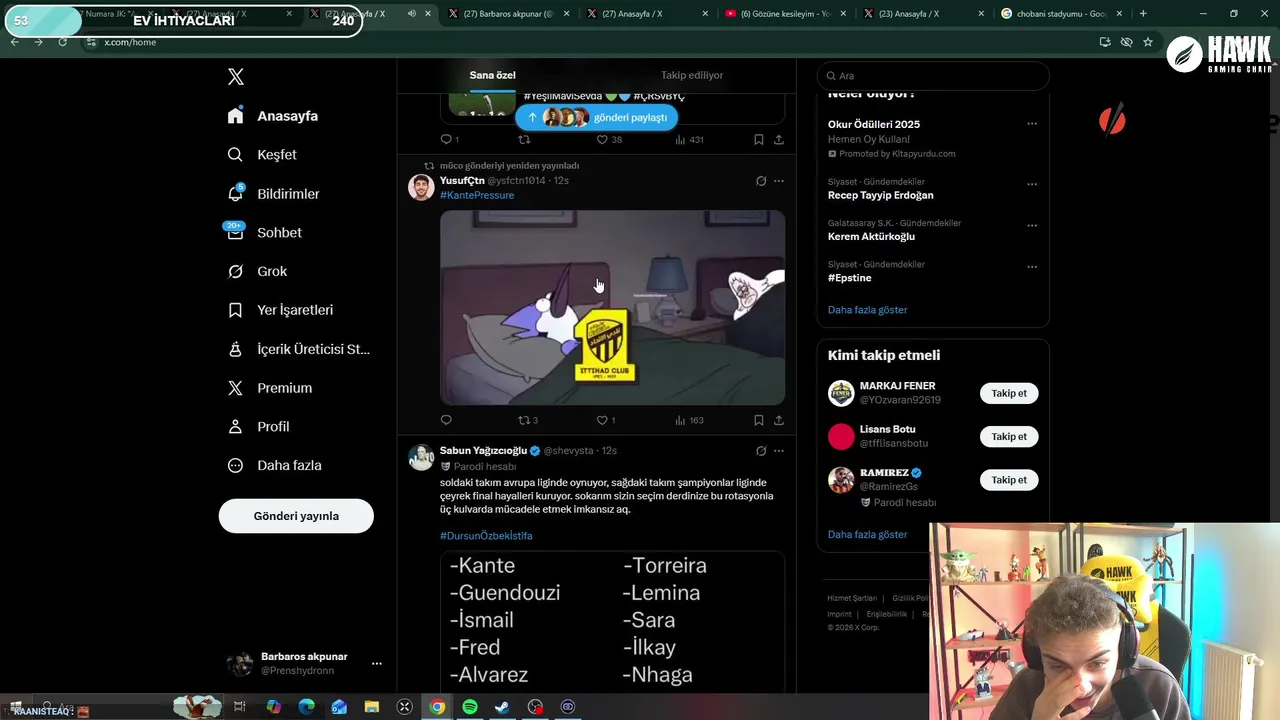Repost the YusufÇtn post
The image size is (1280, 720).
pos(528,420)
